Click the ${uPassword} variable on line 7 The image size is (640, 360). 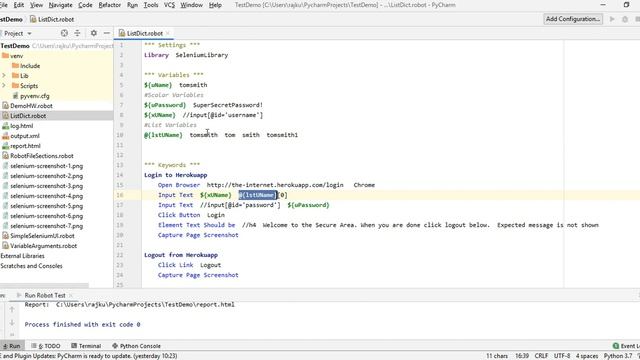coord(165,105)
